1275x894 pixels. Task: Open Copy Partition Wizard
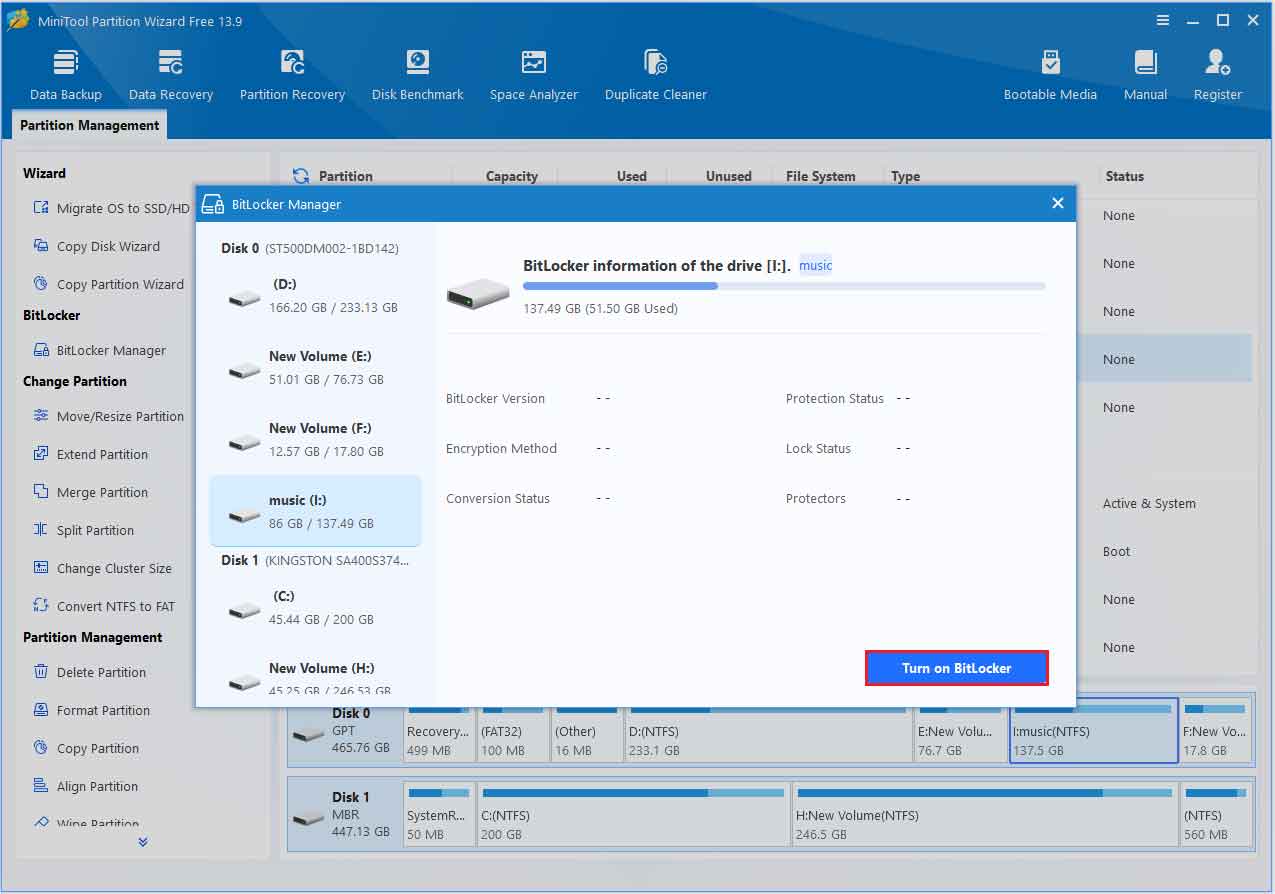[x=108, y=284]
